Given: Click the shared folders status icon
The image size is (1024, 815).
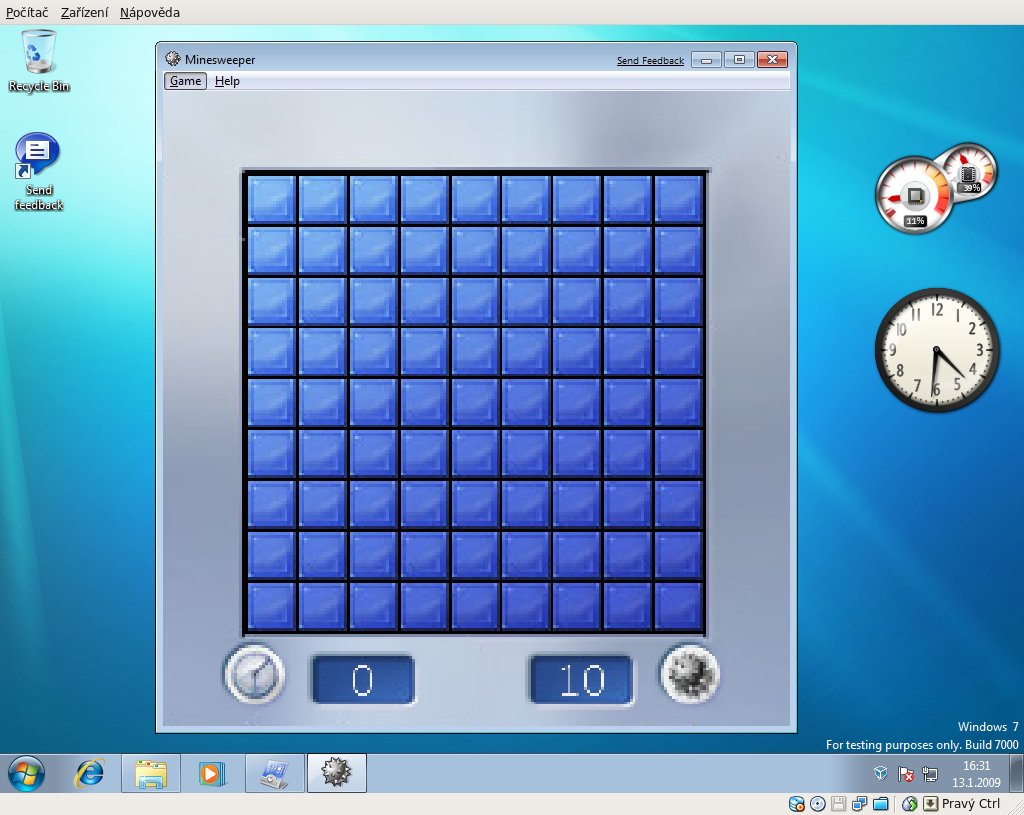Looking at the screenshot, I should coord(881,804).
